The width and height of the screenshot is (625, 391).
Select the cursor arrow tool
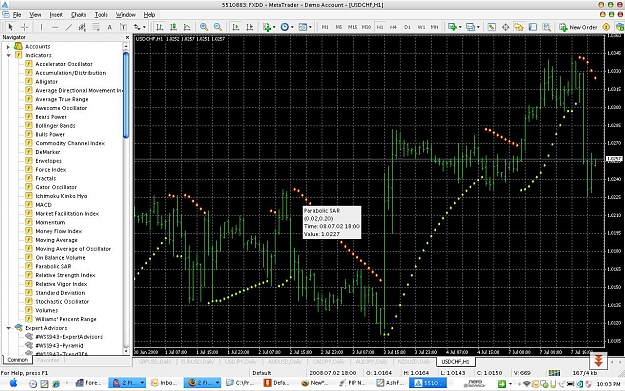point(10,27)
